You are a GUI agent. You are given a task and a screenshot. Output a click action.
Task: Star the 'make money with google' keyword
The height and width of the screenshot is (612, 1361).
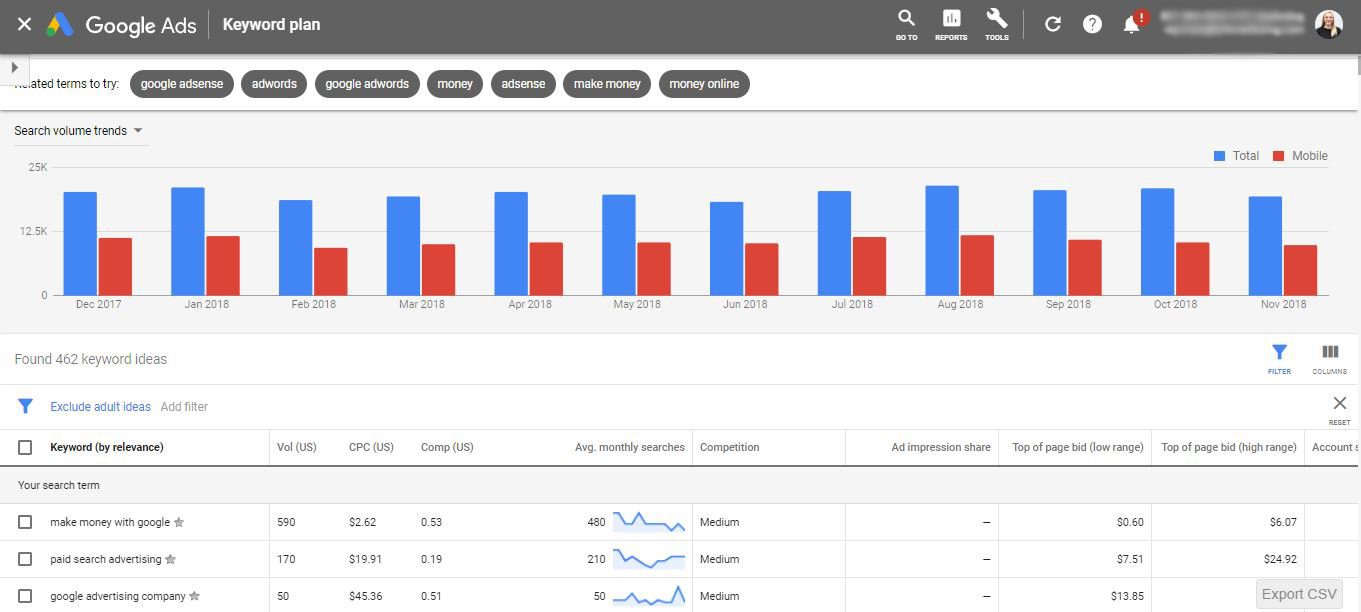click(179, 522)
